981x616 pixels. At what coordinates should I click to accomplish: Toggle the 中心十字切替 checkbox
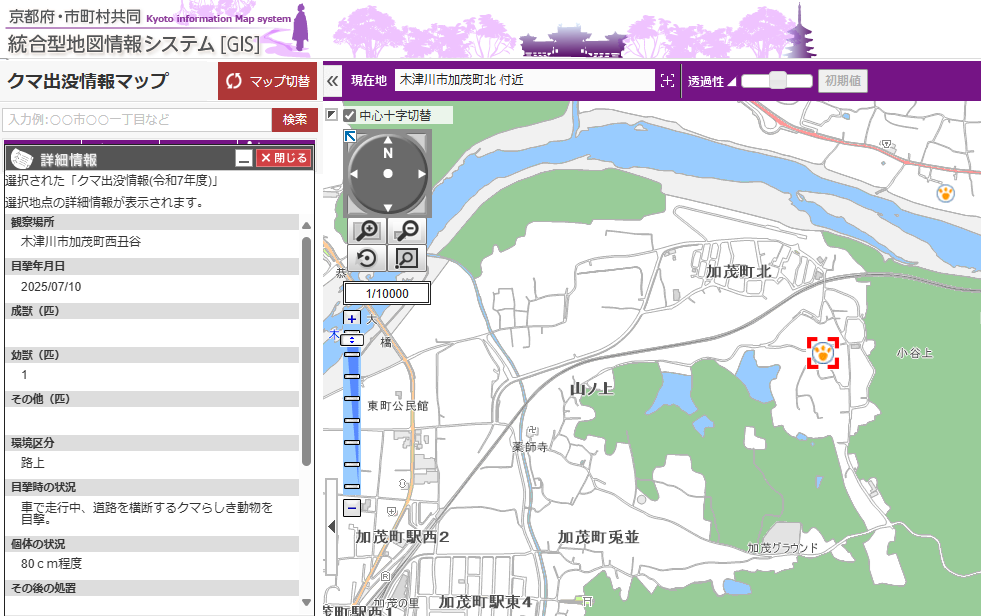349,115
